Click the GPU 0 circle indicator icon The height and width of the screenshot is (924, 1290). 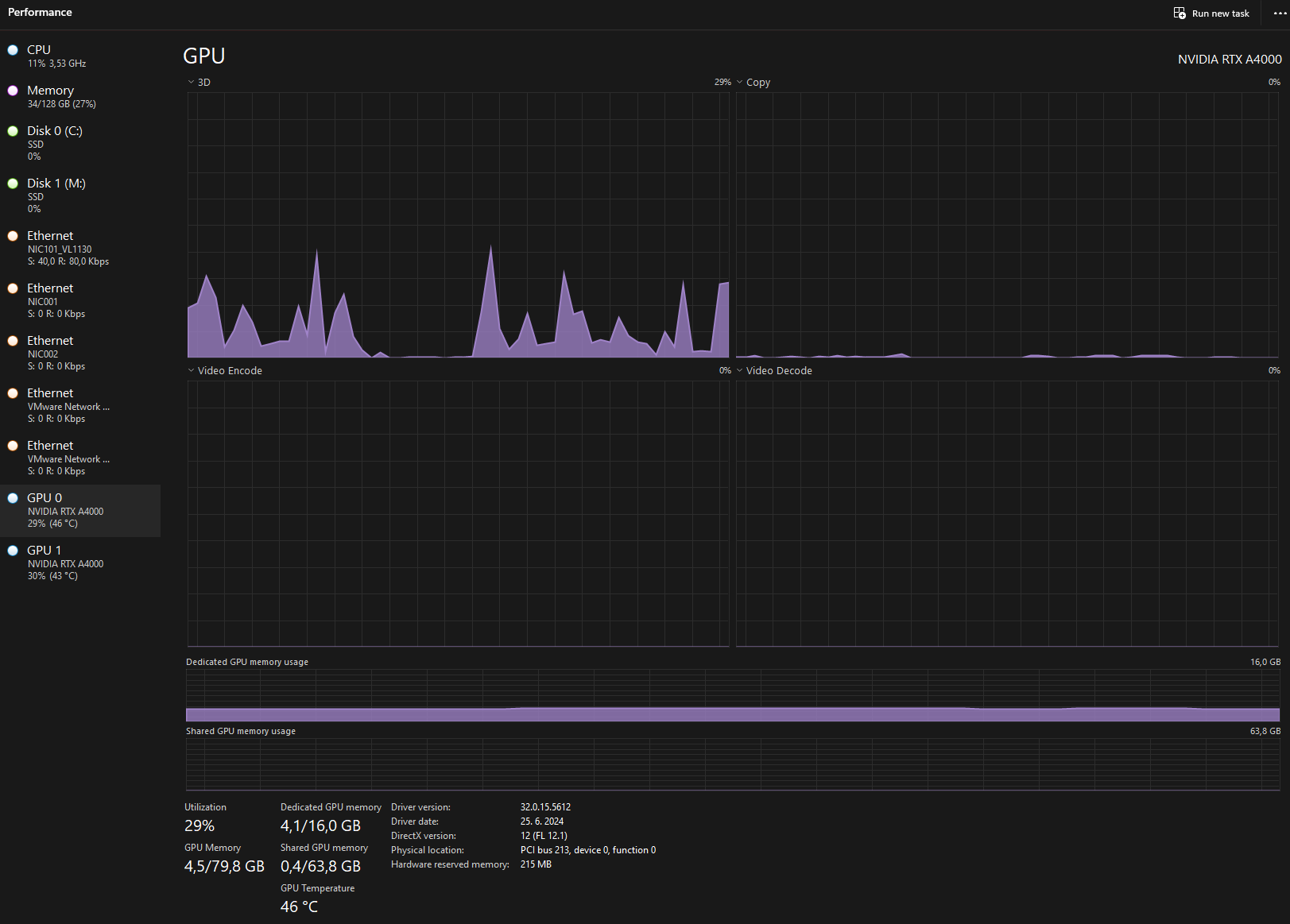coord(13,498)
